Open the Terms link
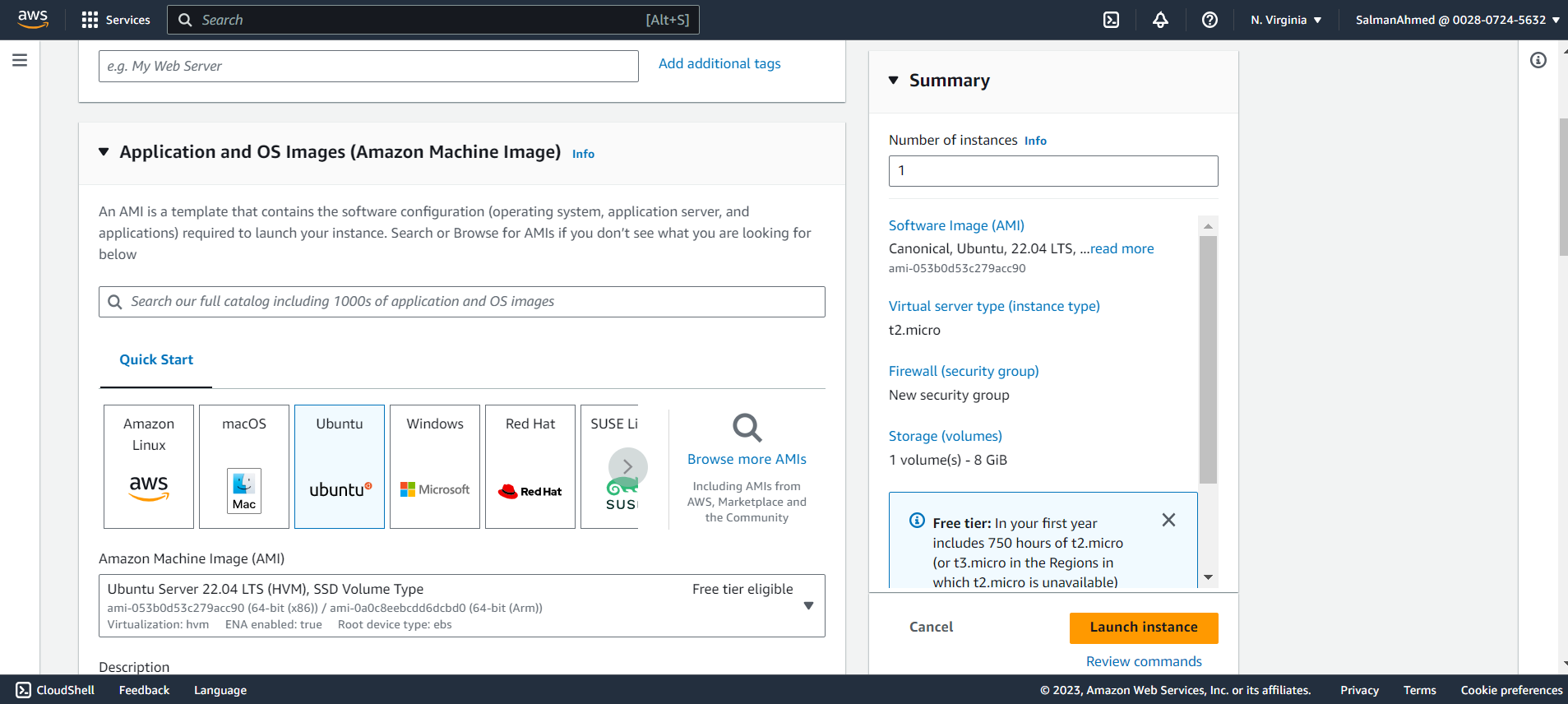The height and width of the screenshot is (704, 1568). [1420, 690]
